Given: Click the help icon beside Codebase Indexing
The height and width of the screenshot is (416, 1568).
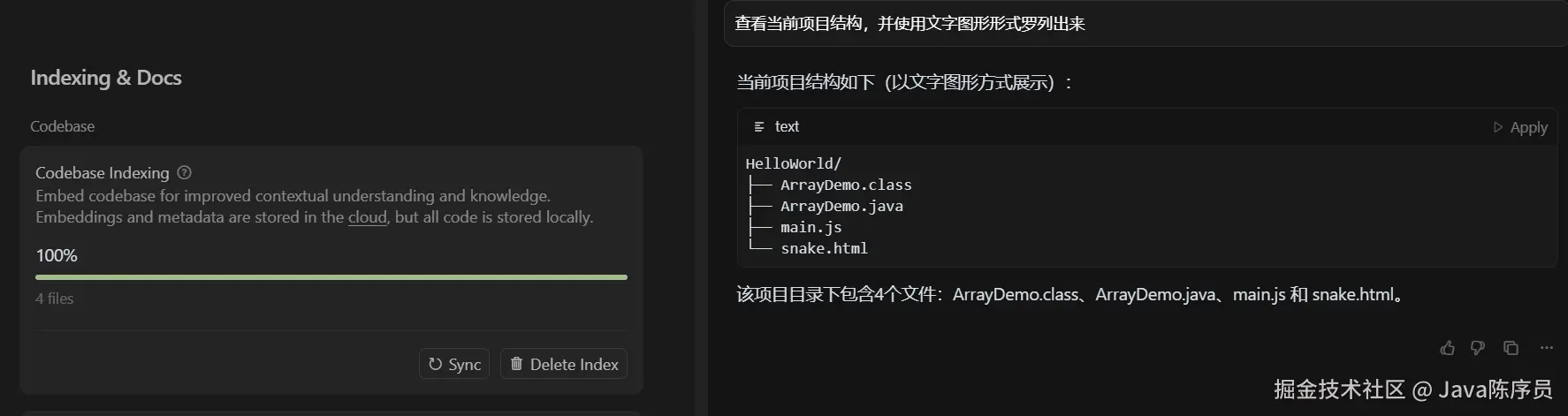Looking at the screenshot, I should point(184,173).
